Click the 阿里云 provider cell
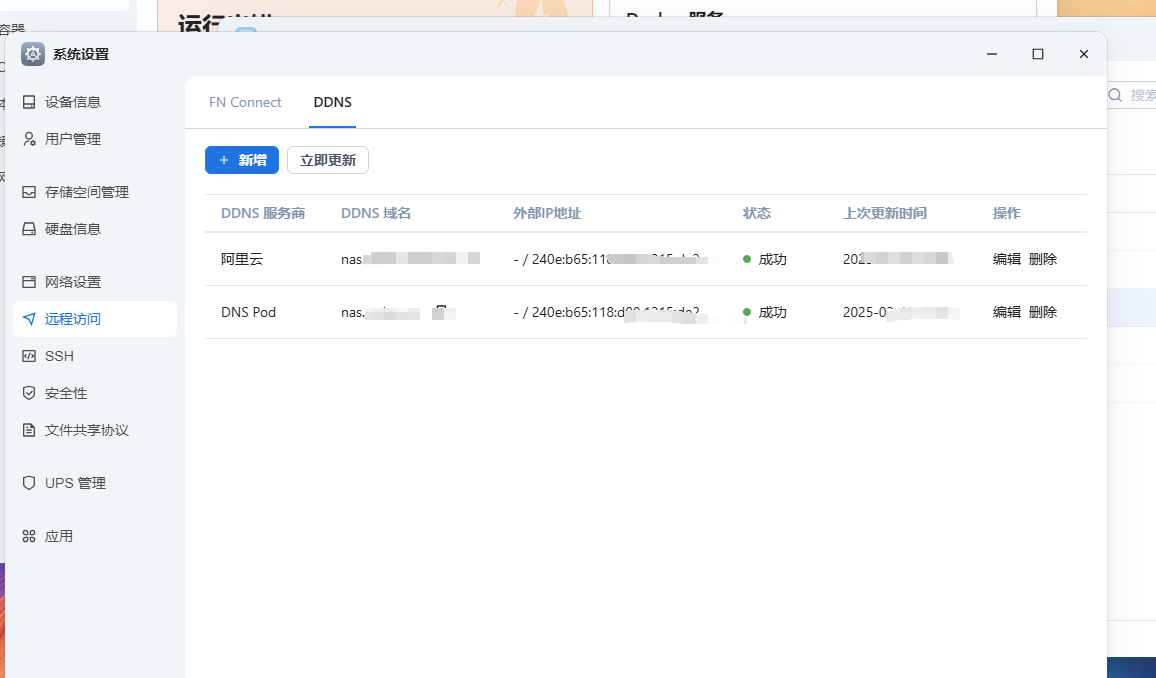 click(242, 259)
